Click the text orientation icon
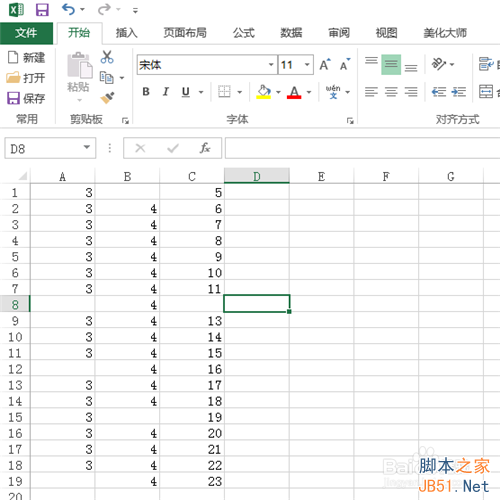500x500 pixels. coord(439,64)
